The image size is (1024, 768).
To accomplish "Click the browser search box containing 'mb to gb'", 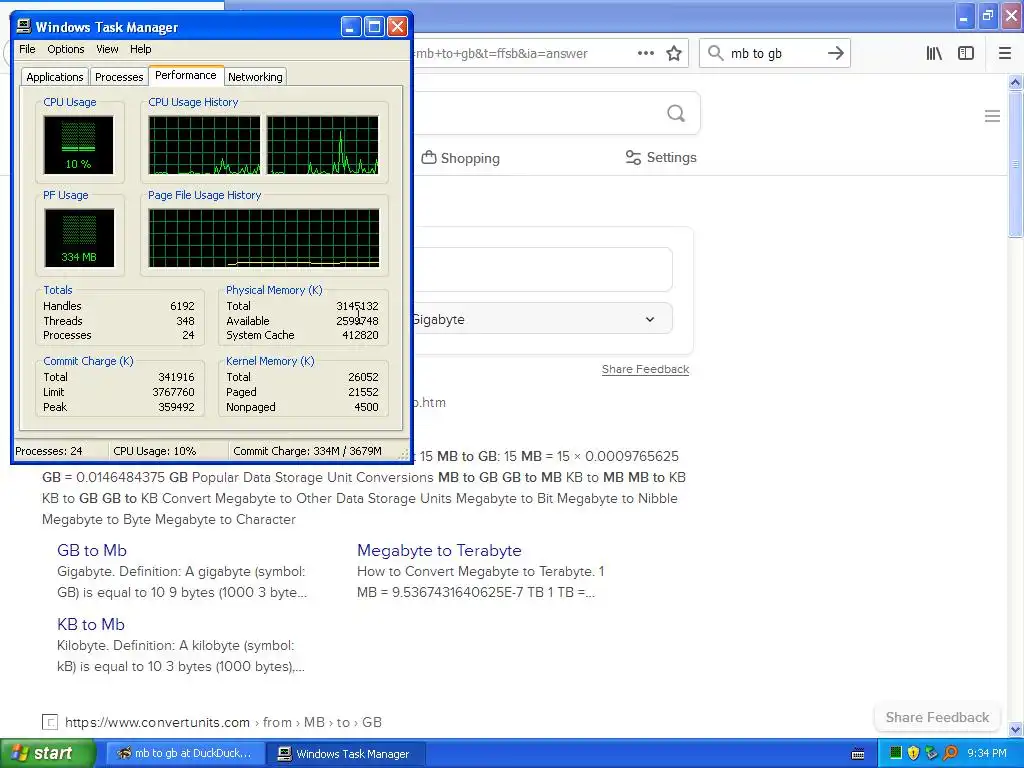I will coord(775,54).
